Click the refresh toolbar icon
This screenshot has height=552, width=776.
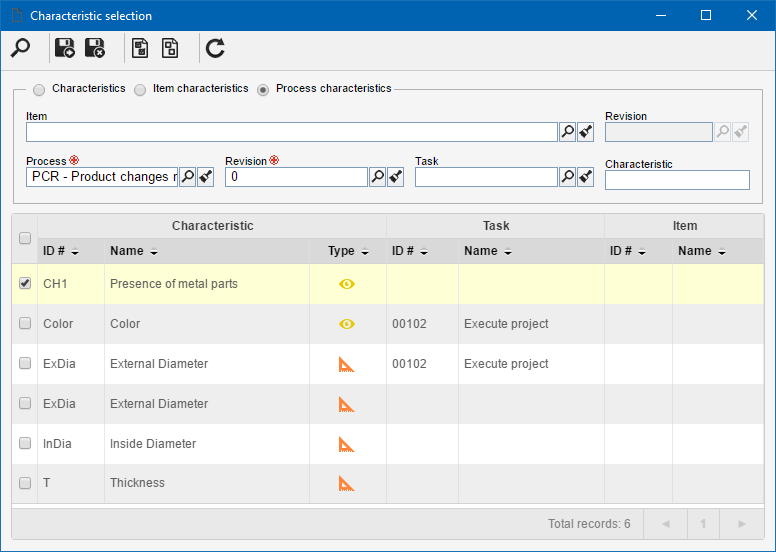tap(215, 48)
